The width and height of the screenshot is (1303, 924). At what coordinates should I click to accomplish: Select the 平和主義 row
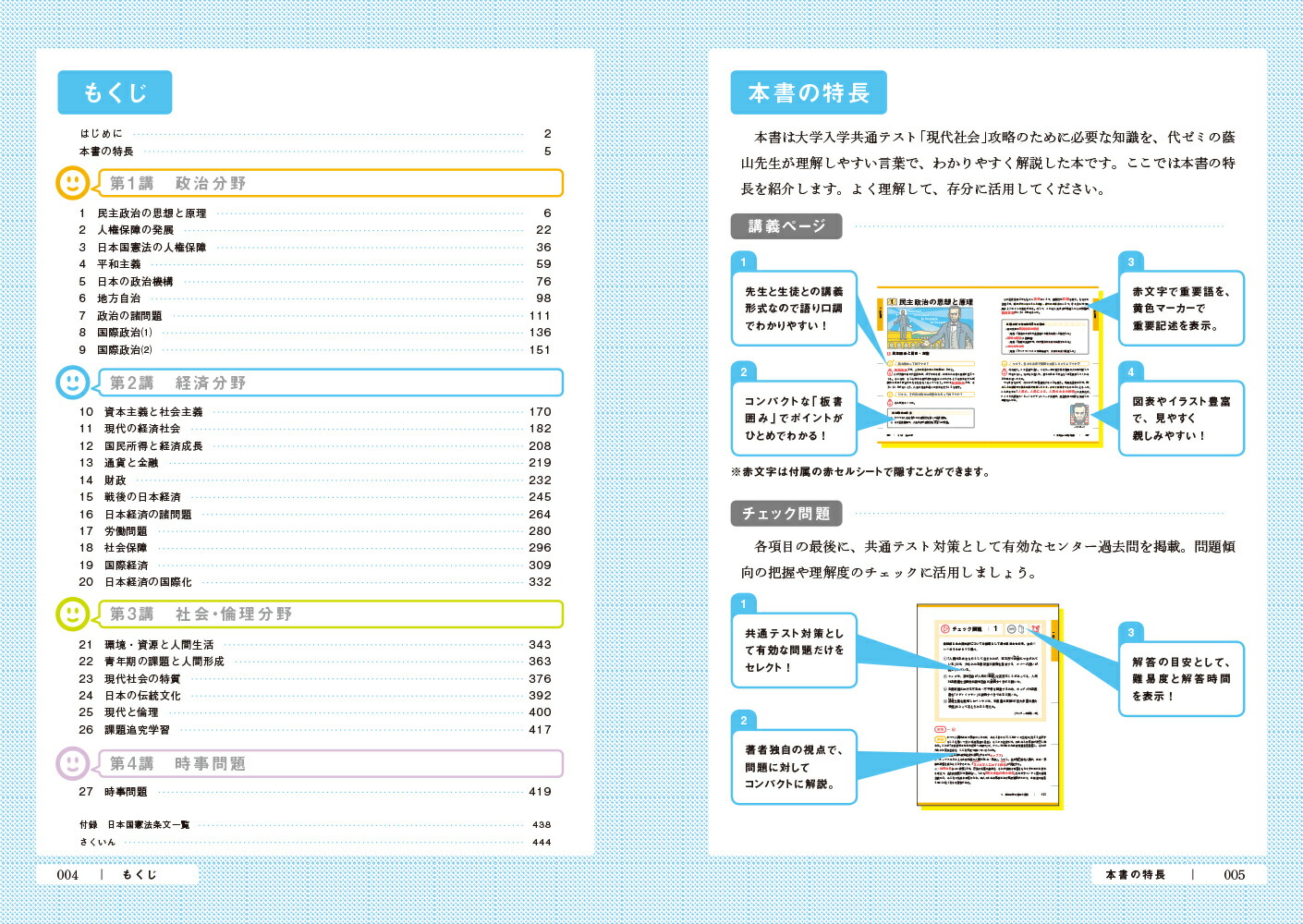coord(315,264)
